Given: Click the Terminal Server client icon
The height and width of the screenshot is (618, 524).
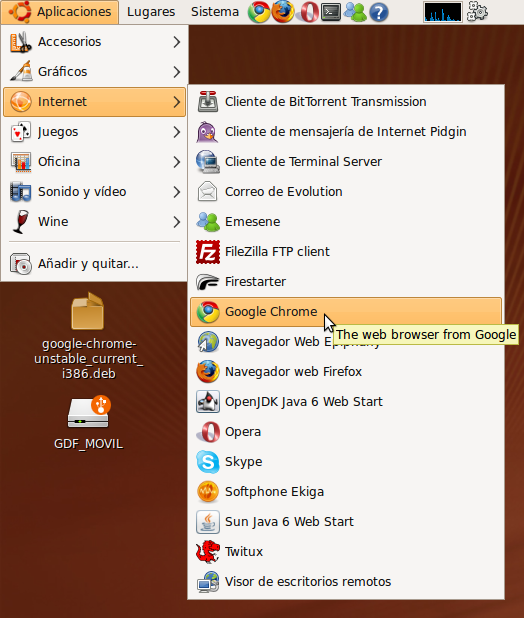Looking at the screenshot, I should 208,162.
